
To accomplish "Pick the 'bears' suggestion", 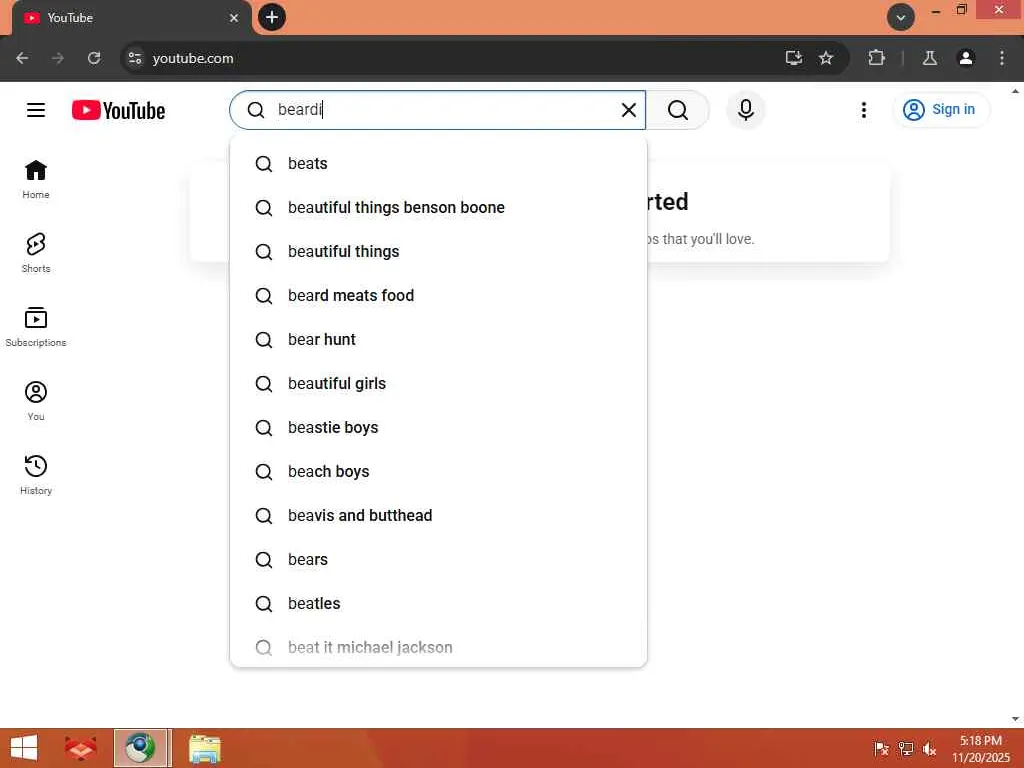I will [438, 560].
